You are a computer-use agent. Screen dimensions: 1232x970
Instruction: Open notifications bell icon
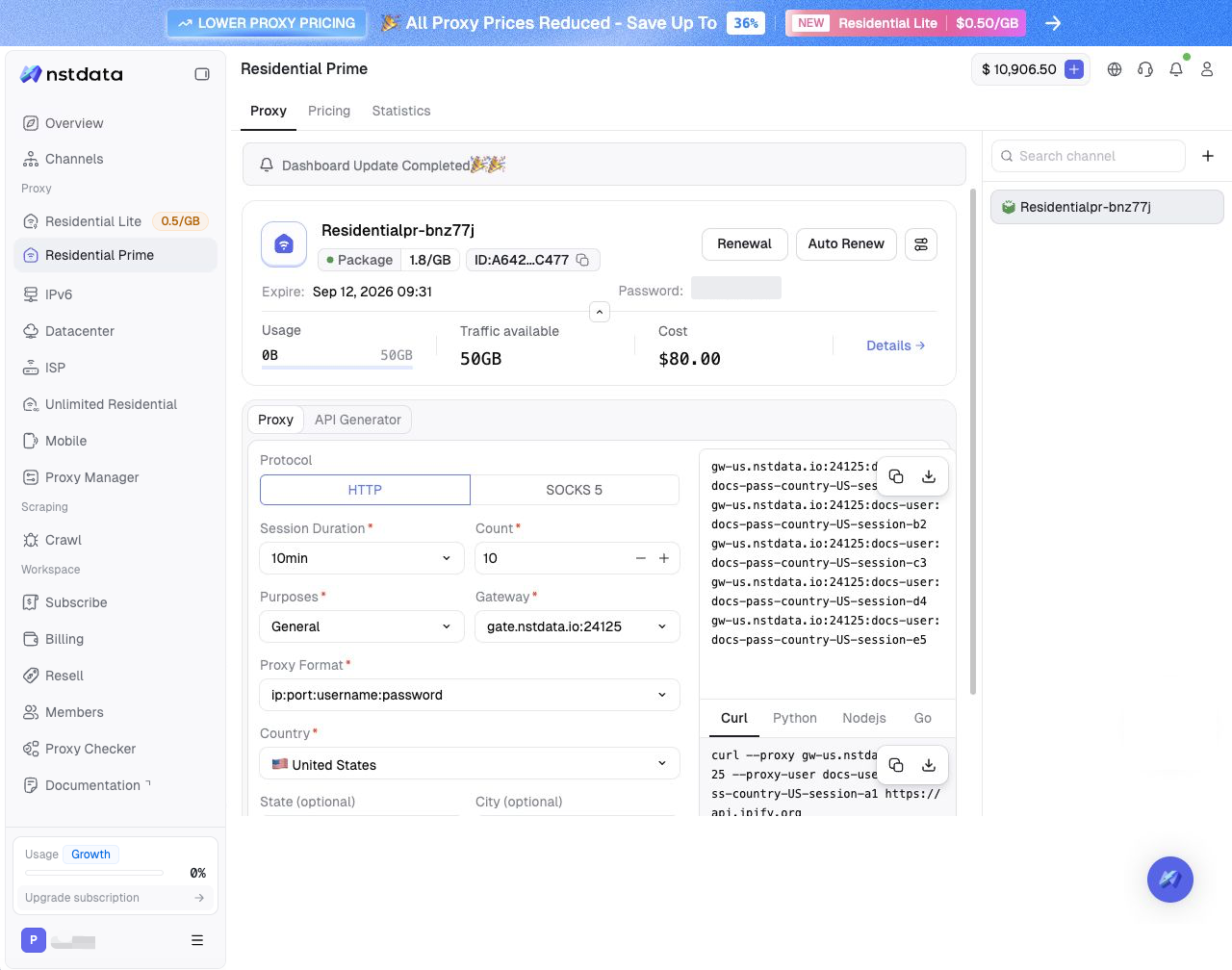tap(1176, 69)
